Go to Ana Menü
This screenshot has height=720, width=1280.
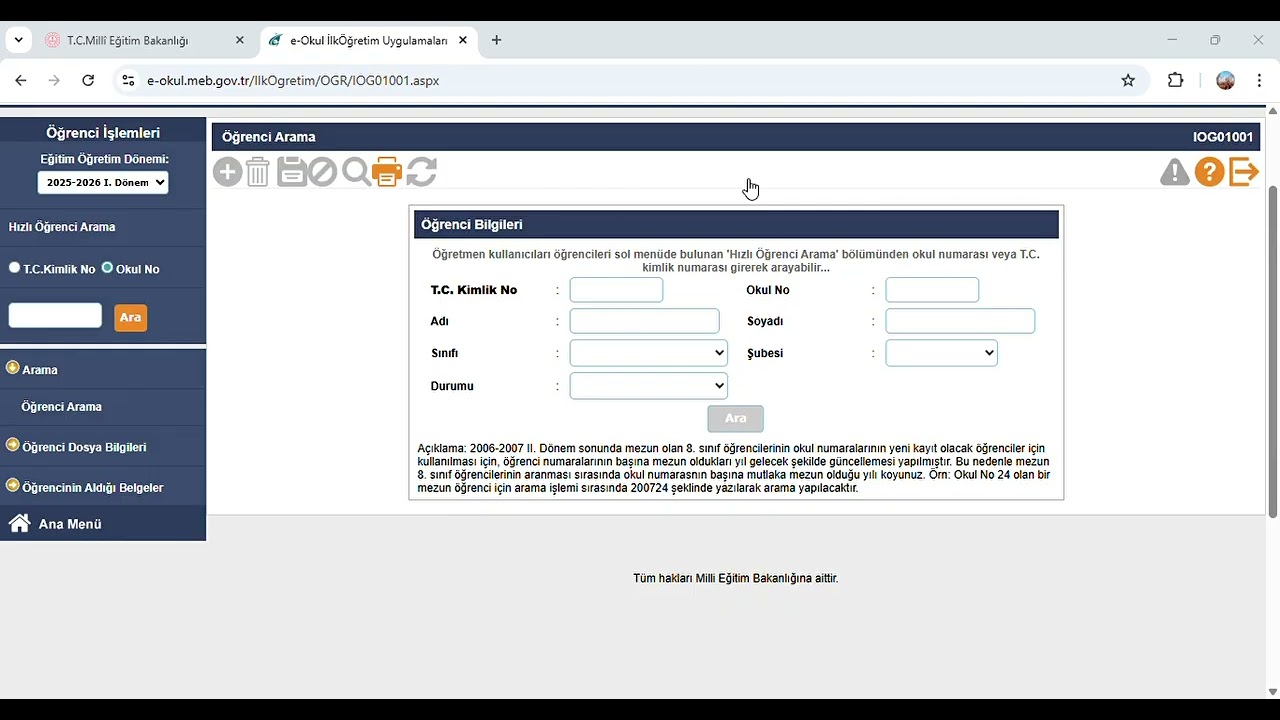pyautogui.click(x=70, y=524)
